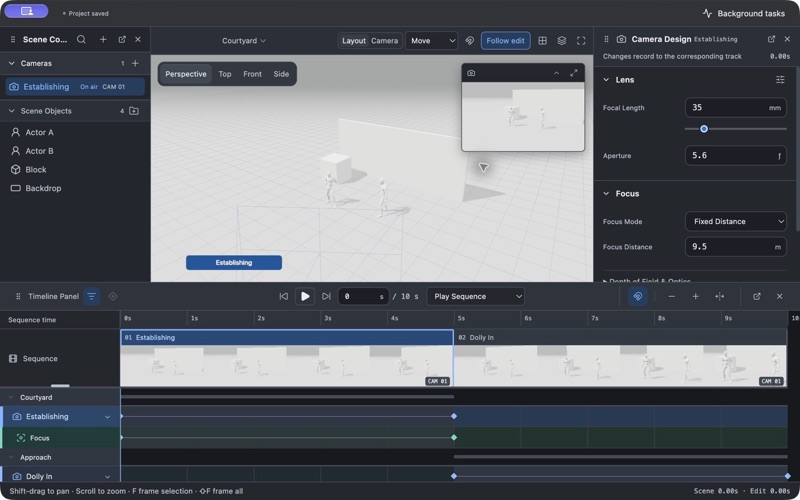This screenshot has height=500, width=800.
Task: Select the 01 Establishing clip
Action: [x=287, y=358]
